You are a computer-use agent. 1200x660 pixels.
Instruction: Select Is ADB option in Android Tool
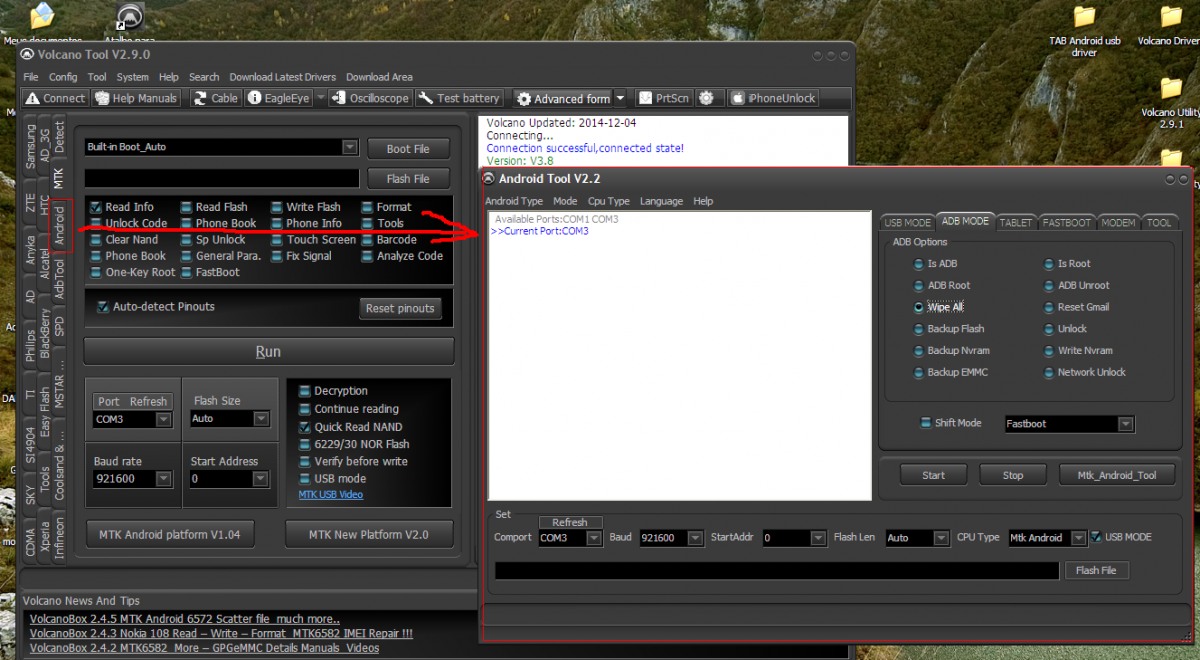pyautogui.click(x=934, y=264)
